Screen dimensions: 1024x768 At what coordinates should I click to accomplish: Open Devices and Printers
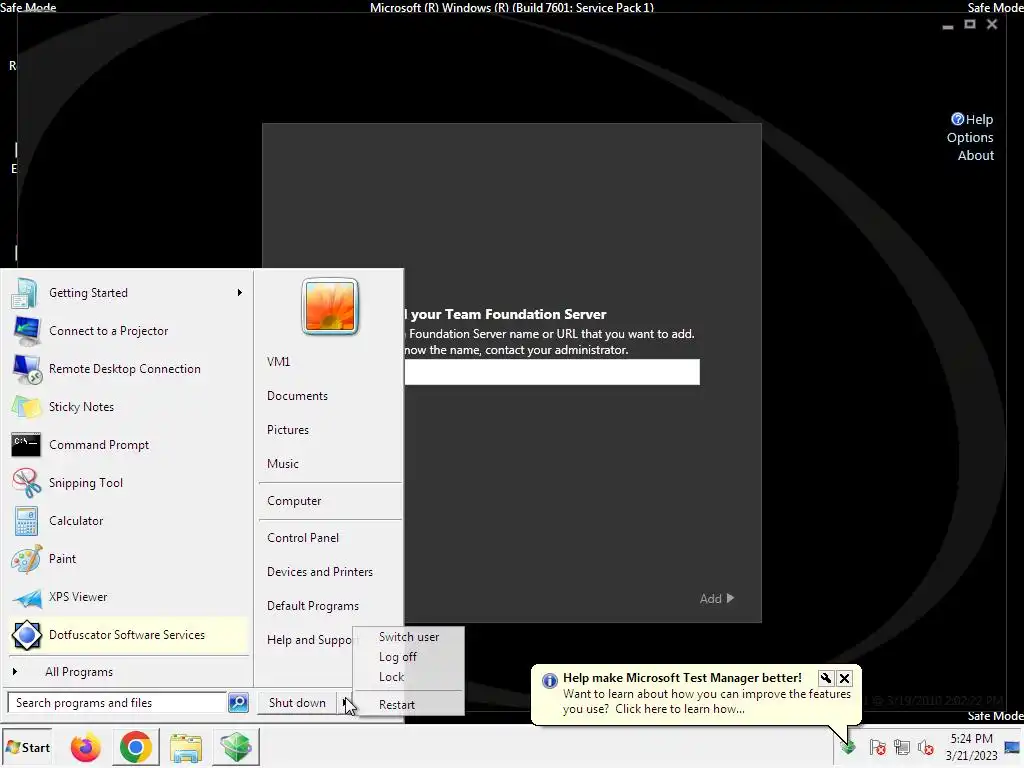[x=320, y=572]
